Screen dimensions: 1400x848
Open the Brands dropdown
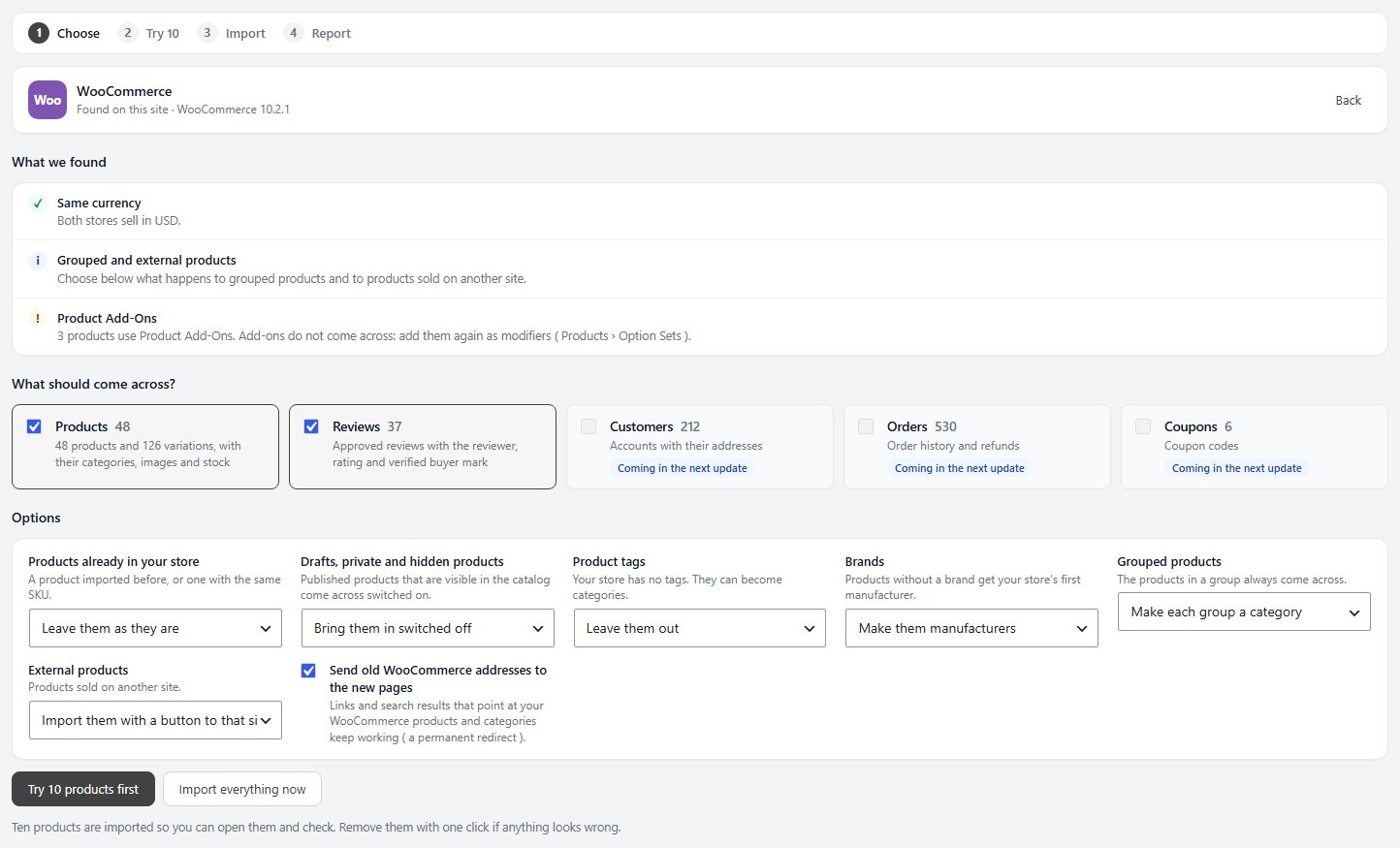tap(971, 628)
